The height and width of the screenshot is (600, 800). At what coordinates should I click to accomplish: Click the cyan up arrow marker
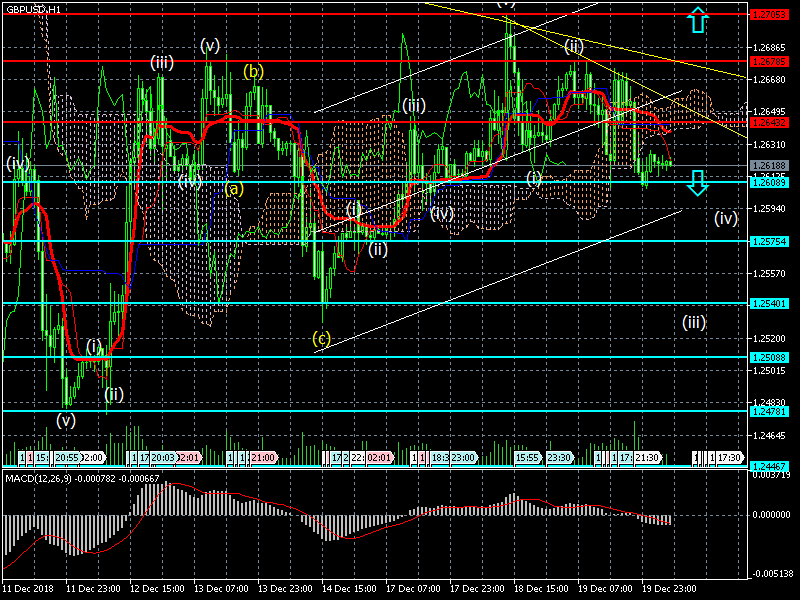(x=698, y=20)
